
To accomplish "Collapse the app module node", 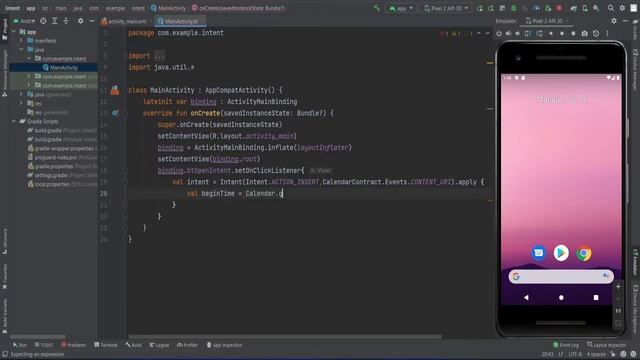I will tap(14, 32).
